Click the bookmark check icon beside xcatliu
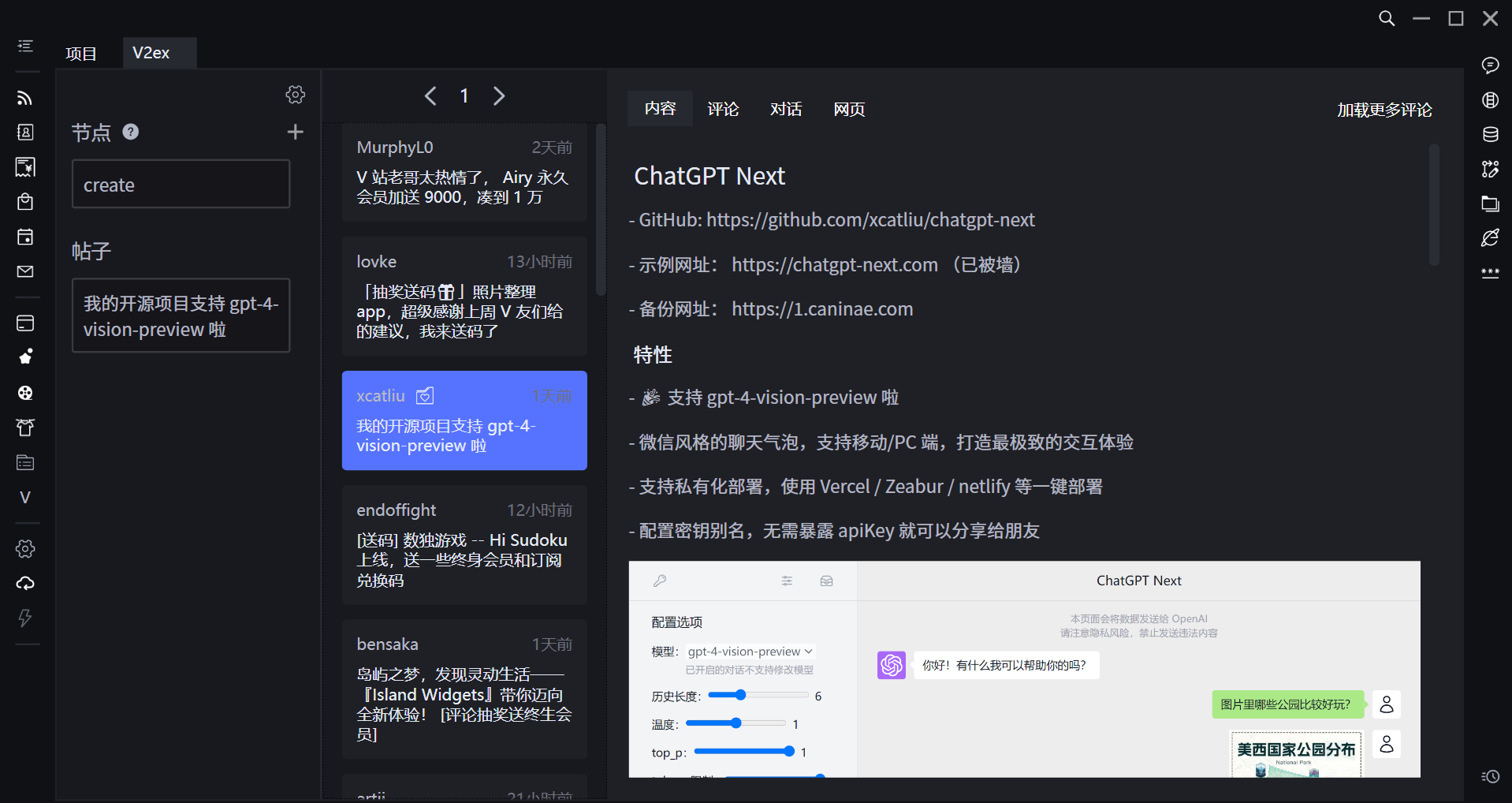The height and width of the screenshot is (803, 1512). (x=425, y=396)
